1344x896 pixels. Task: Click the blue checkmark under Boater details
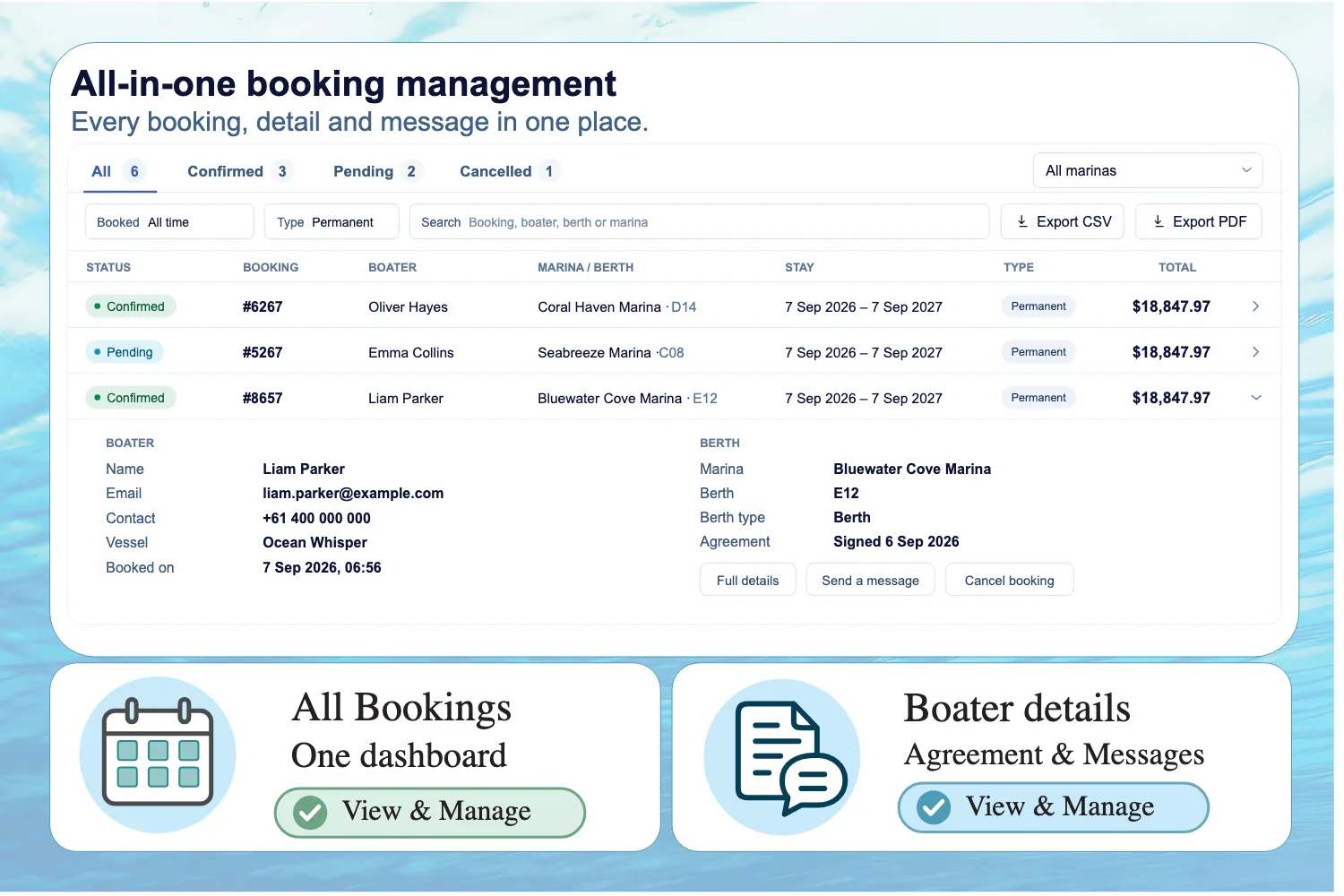click(934, 807)
